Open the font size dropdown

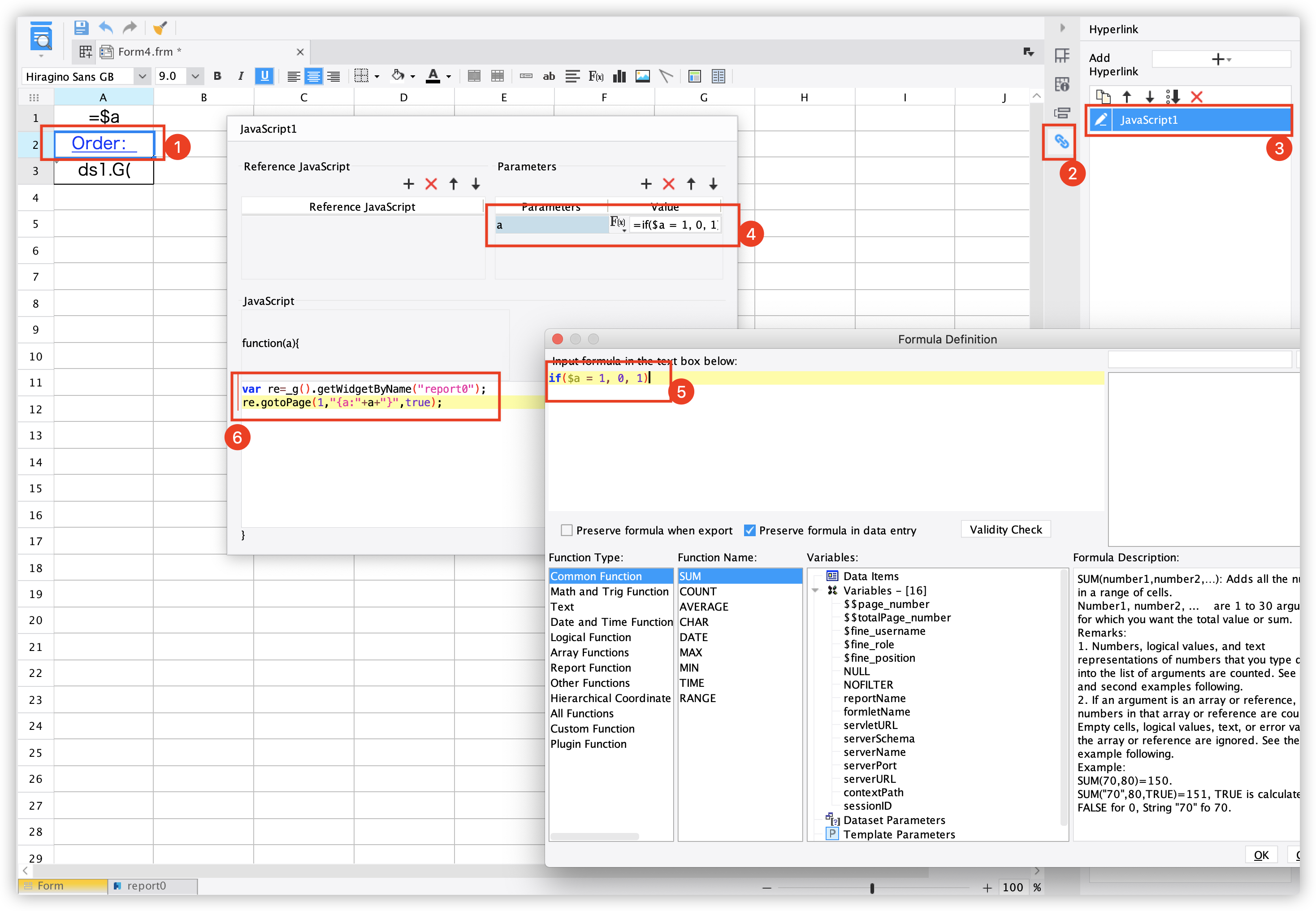[x=195, y=76]
